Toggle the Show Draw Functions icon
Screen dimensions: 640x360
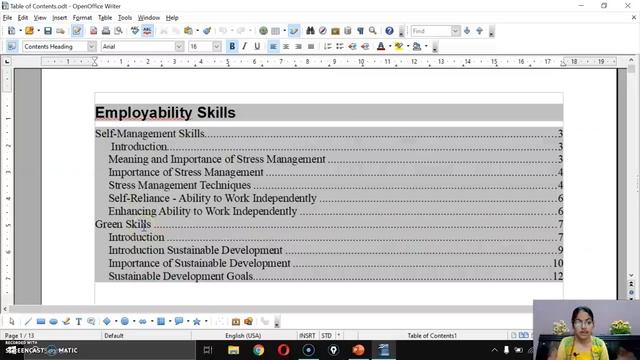click(294, 31)
